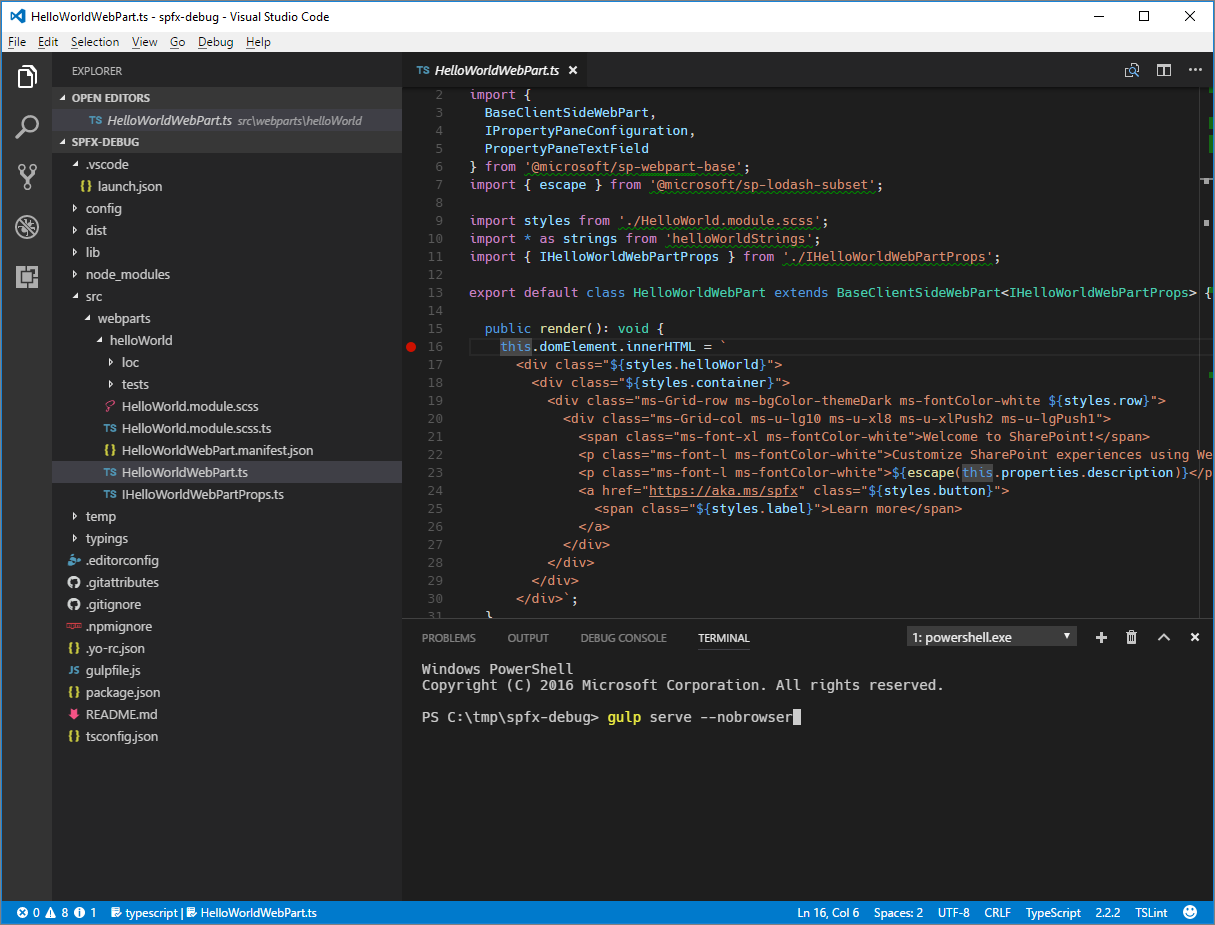This screenshot has height=925, width=1215.
Task: Open the Debug view from the activity bar
Action: [27, 227]
